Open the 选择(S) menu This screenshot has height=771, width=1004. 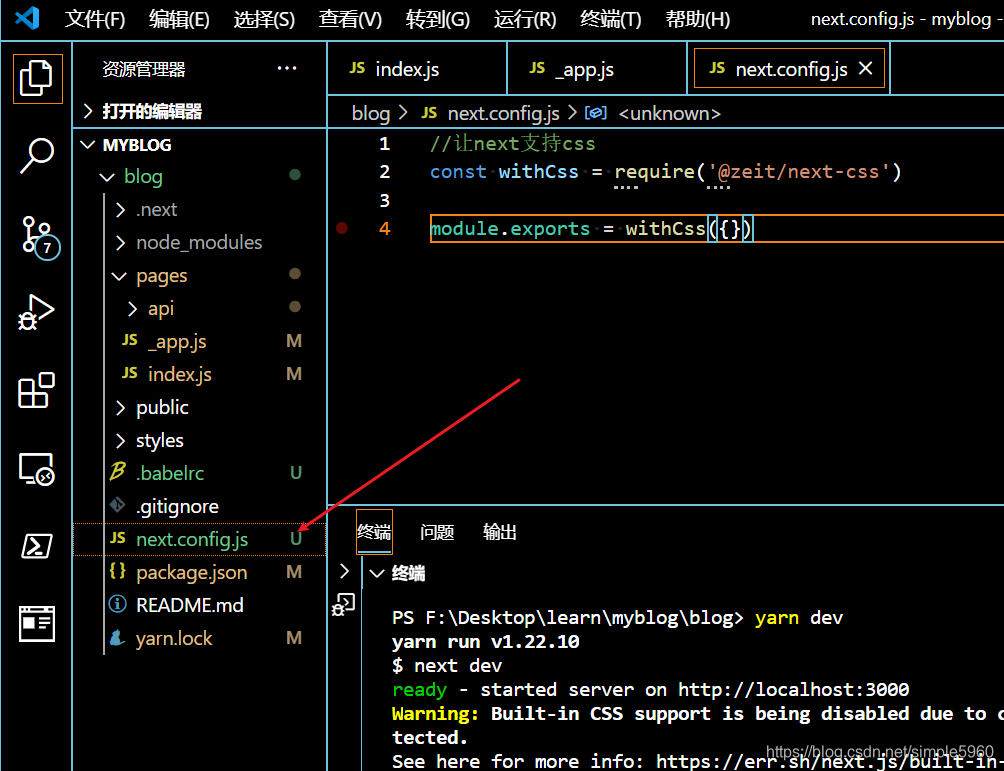tap(264, 19)
